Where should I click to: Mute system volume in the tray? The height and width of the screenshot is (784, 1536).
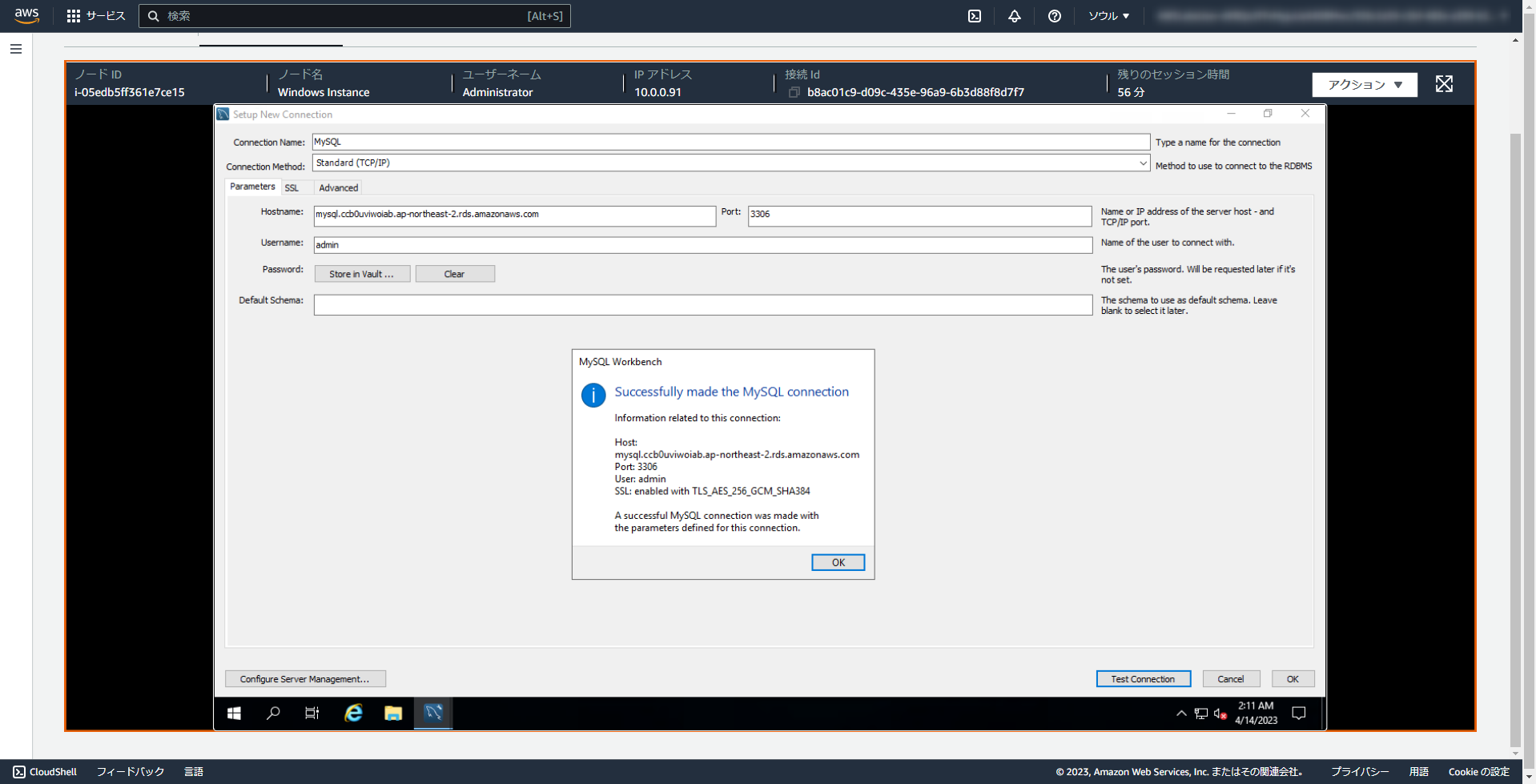click(1220, 713)
